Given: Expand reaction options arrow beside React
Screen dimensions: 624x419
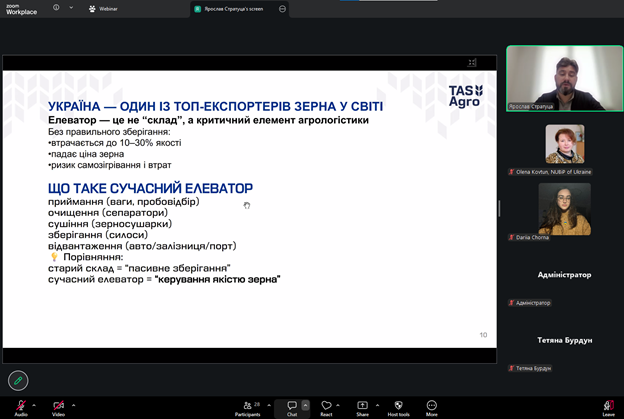Looking at the screenshot, I should (x=338, y=405).
